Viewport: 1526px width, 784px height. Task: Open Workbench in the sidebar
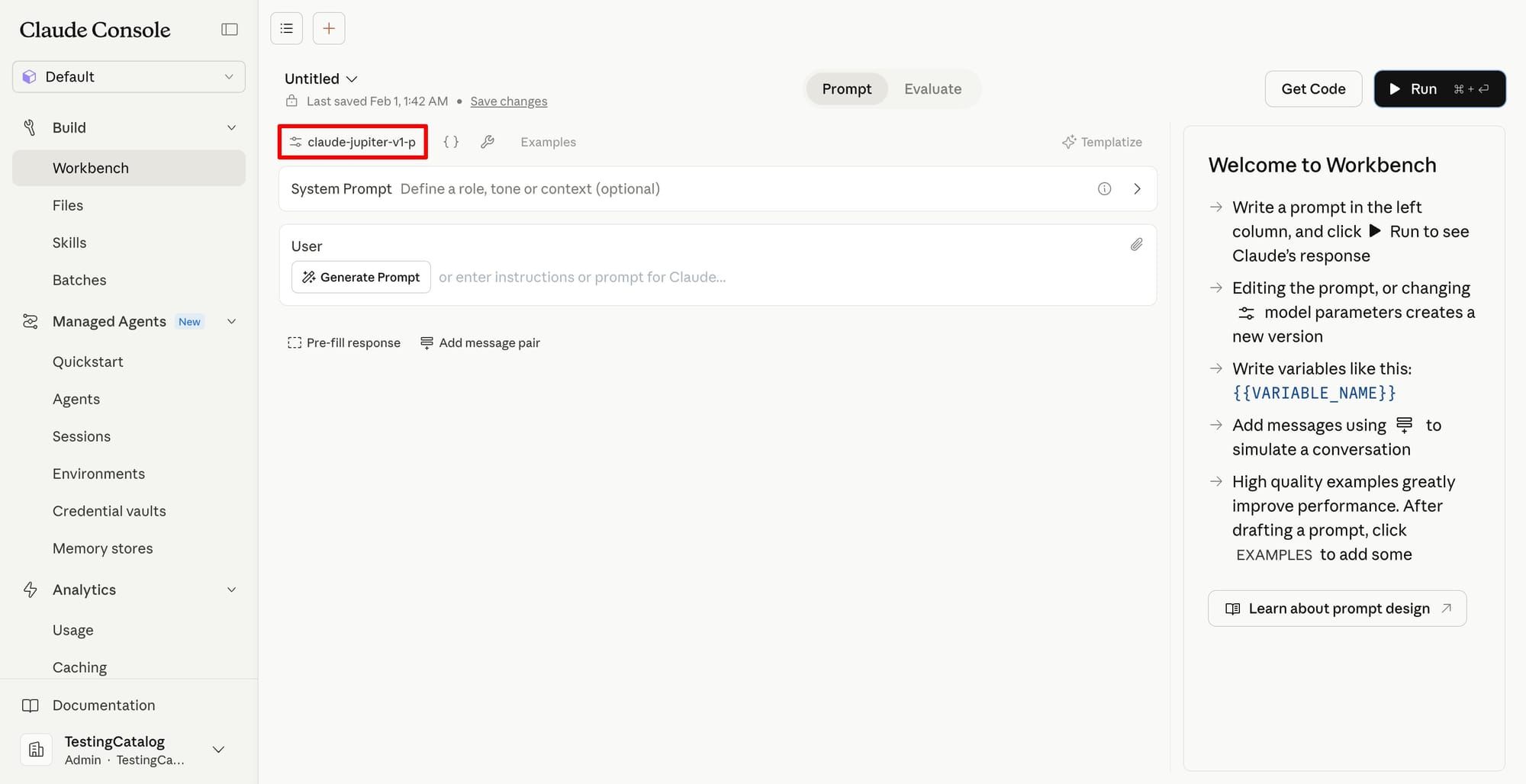[x=129, y=168]
